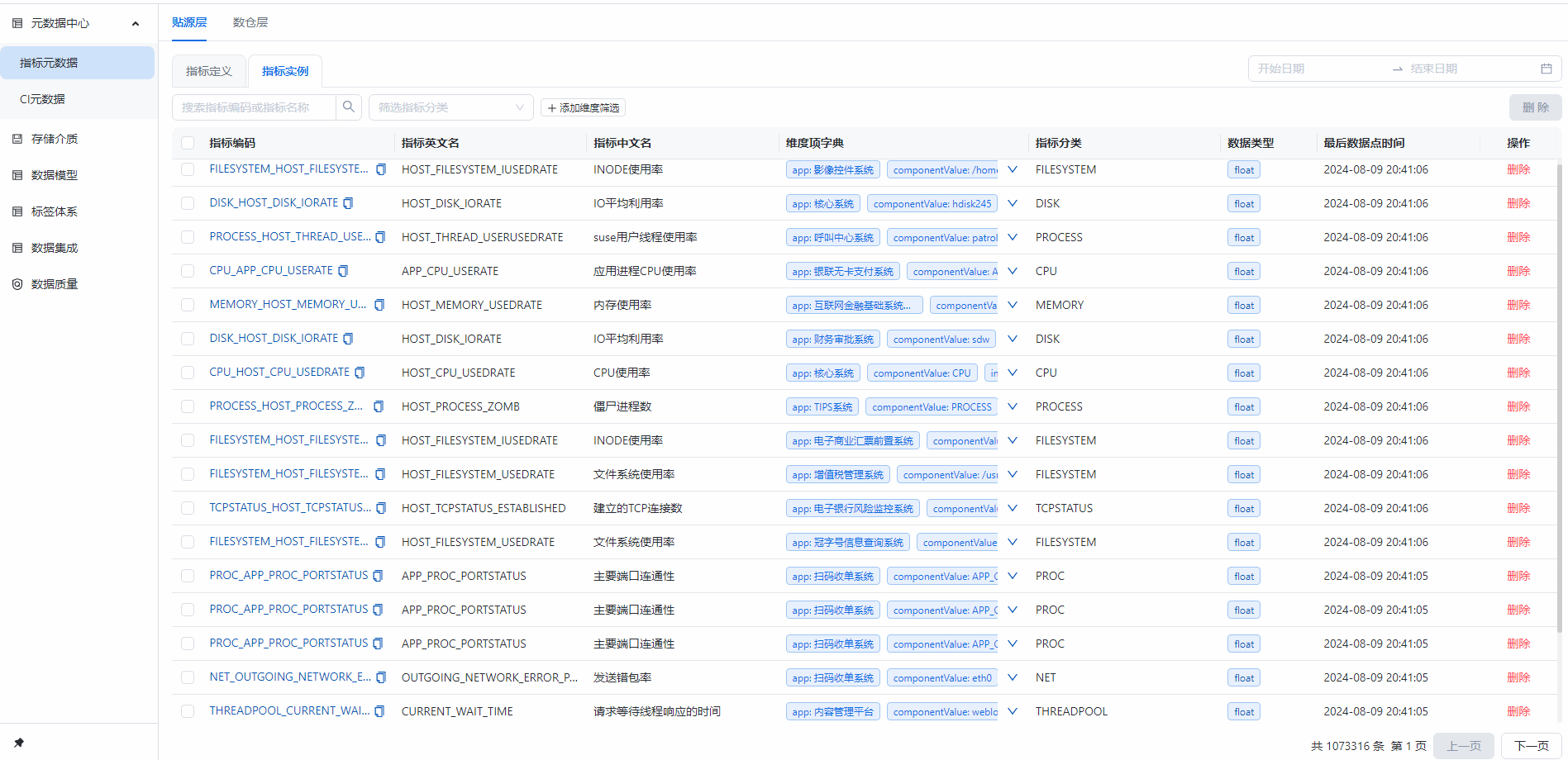This screenshot has width=1568, height=760.
Task: Click the 上一页 button
Action: 1463,746
